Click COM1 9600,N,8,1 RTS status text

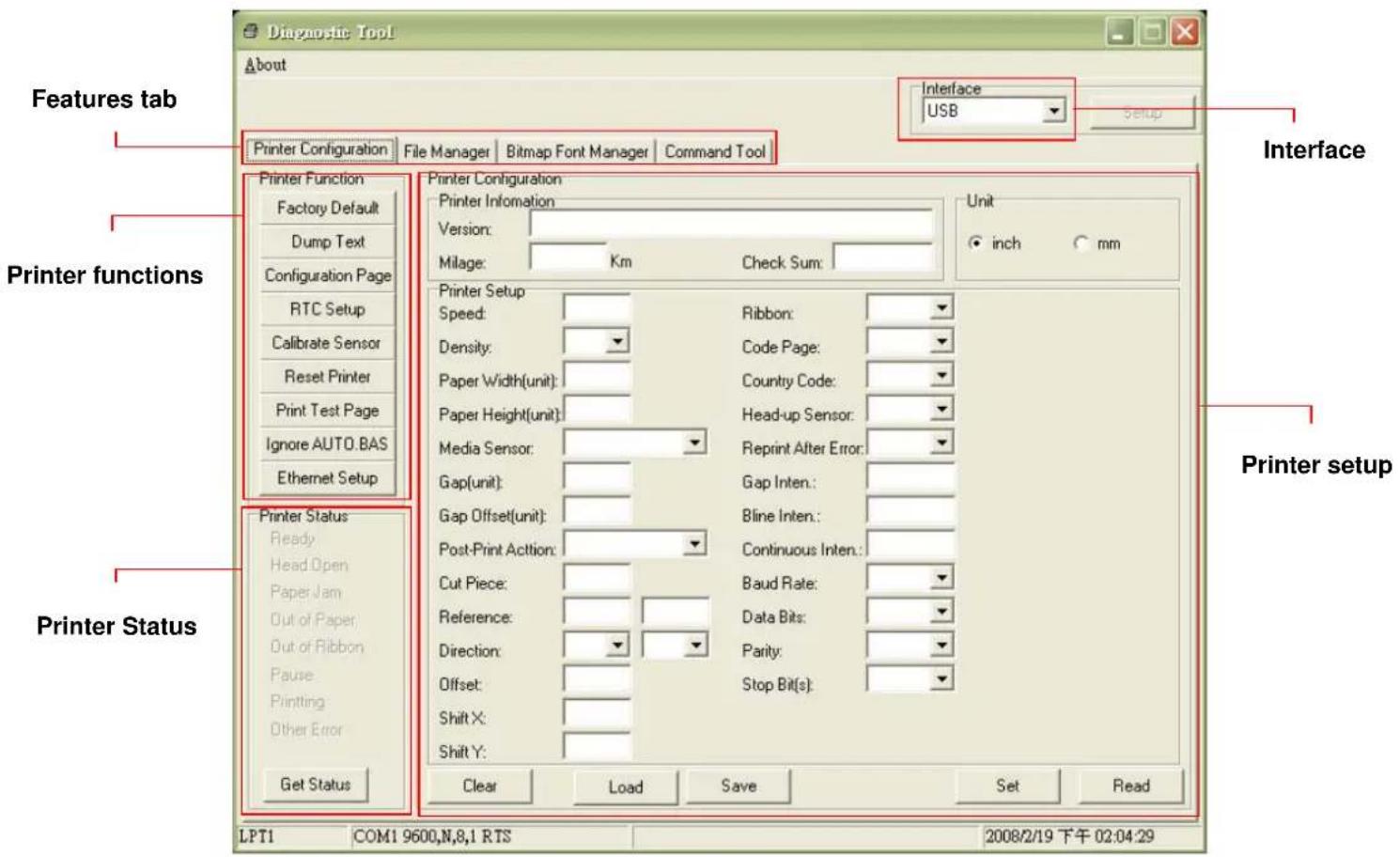[x=432, y=836]
